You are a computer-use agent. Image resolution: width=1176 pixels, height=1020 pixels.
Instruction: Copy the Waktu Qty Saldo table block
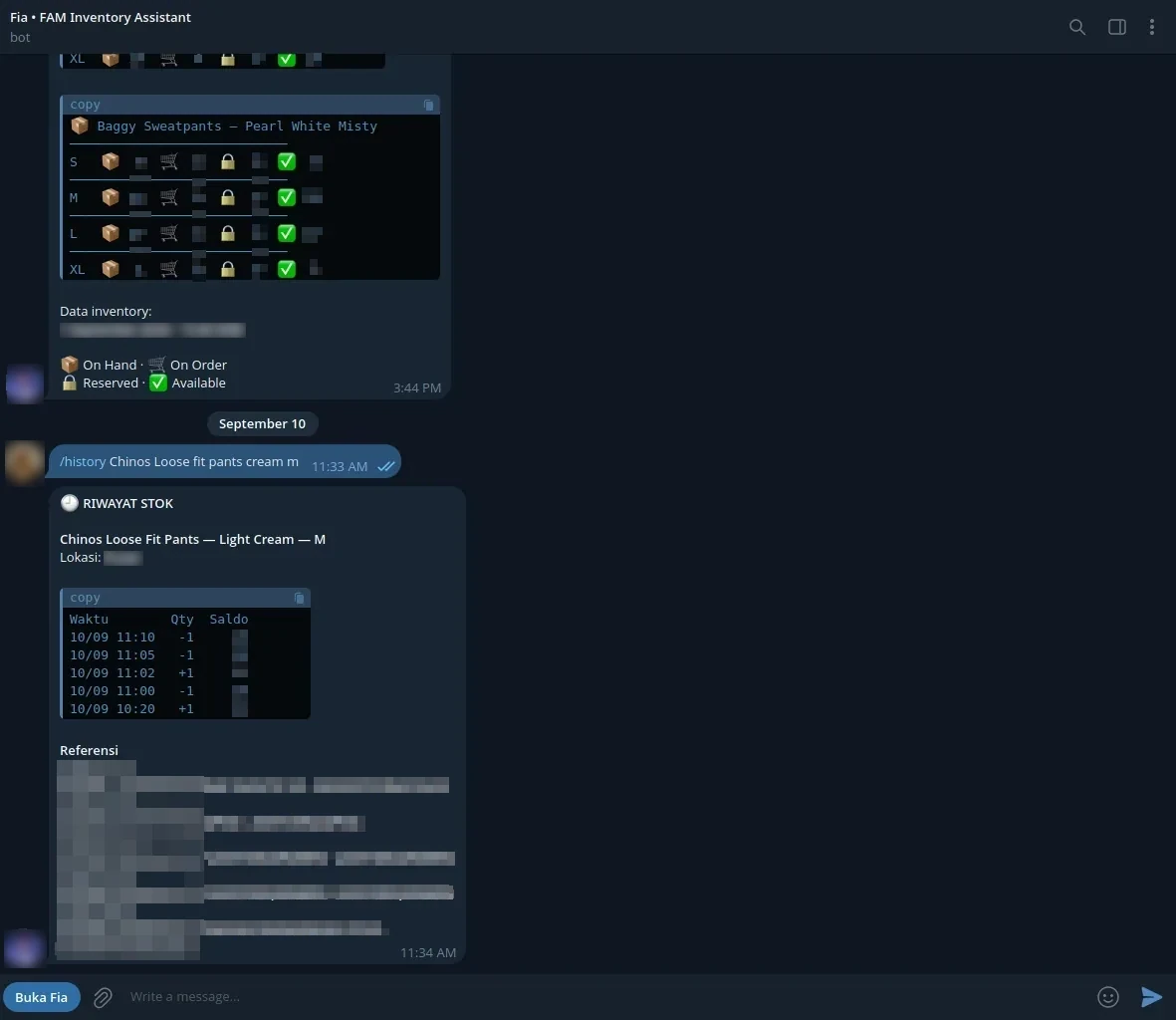[x=300, y=598]
